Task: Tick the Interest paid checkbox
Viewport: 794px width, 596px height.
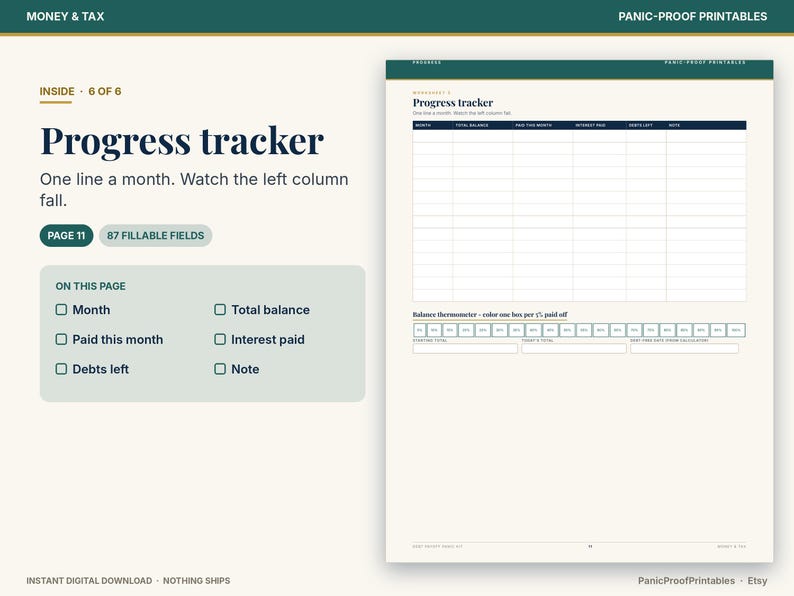Action: [x=220, y=339]
